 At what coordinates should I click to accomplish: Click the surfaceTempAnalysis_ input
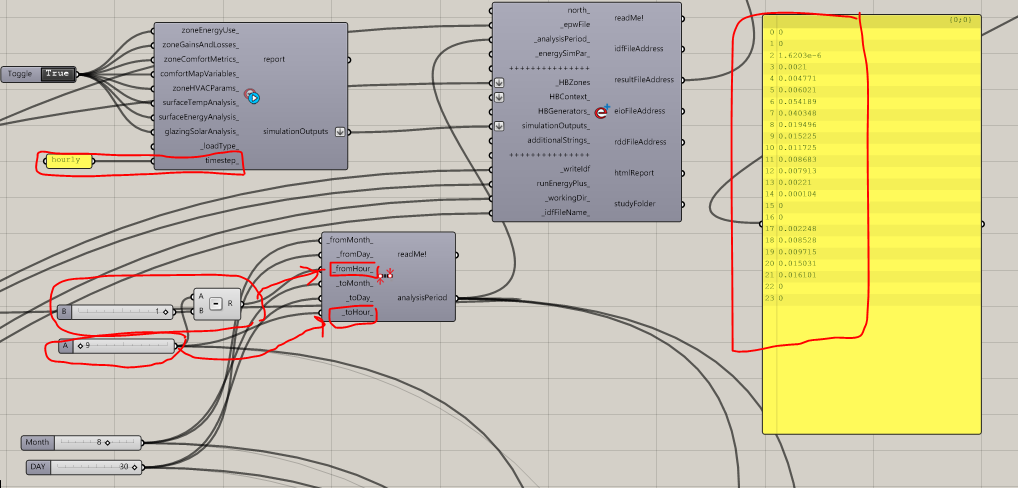click(200, 103)
